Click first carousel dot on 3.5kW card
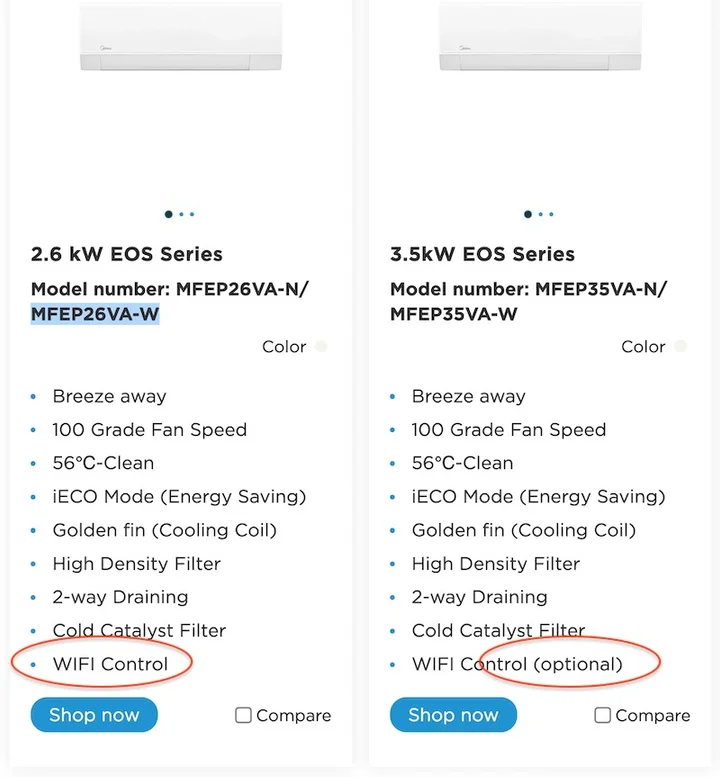 click(x=527, y=214)
